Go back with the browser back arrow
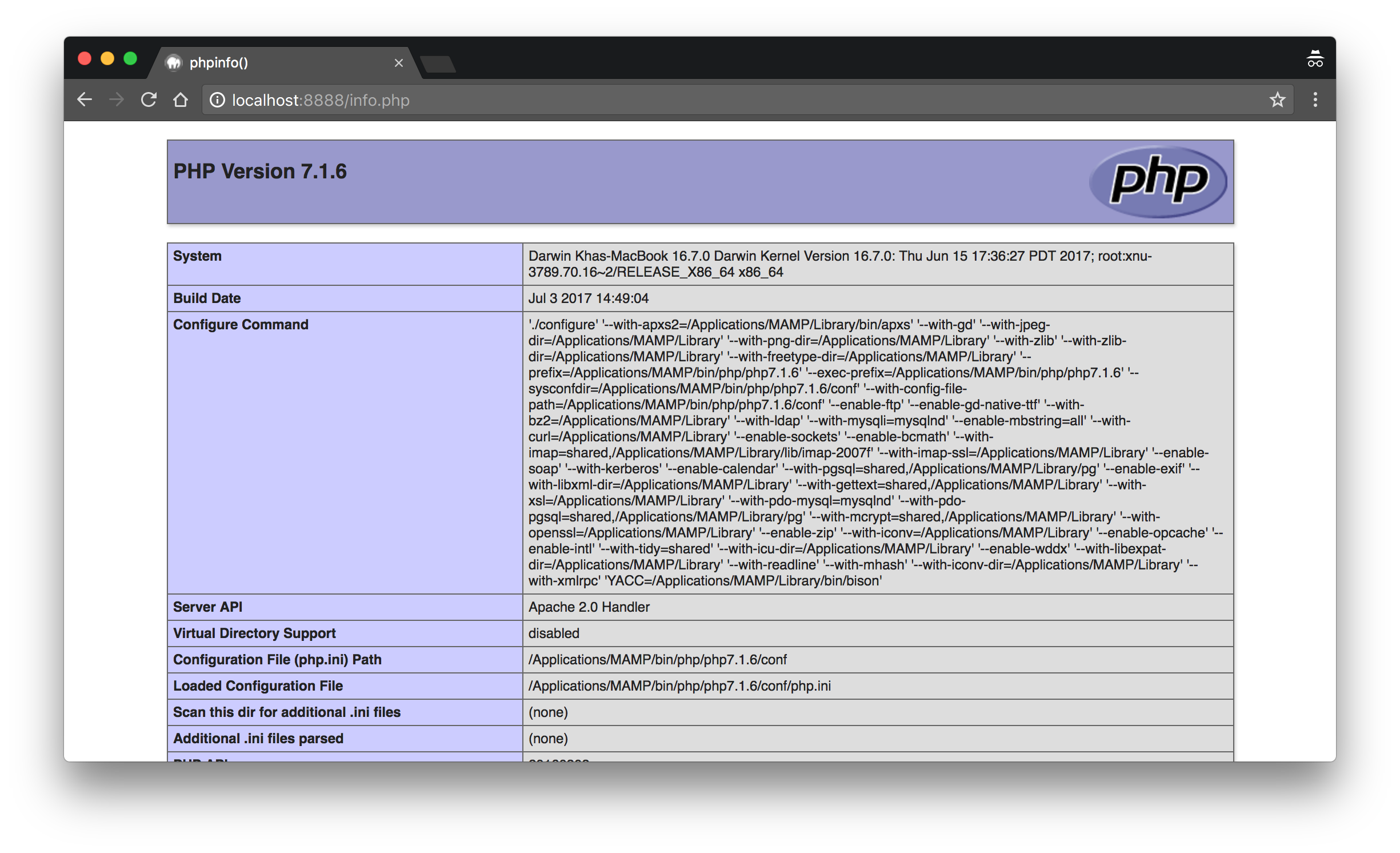Image resolution: width=1400 pixels, height=853 pixels. point(85,99)
